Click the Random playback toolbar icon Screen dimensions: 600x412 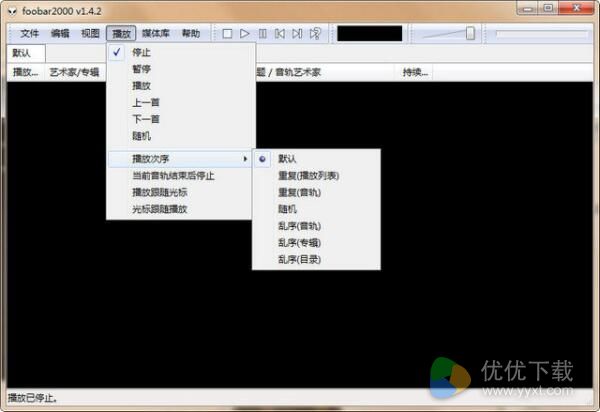315,34
